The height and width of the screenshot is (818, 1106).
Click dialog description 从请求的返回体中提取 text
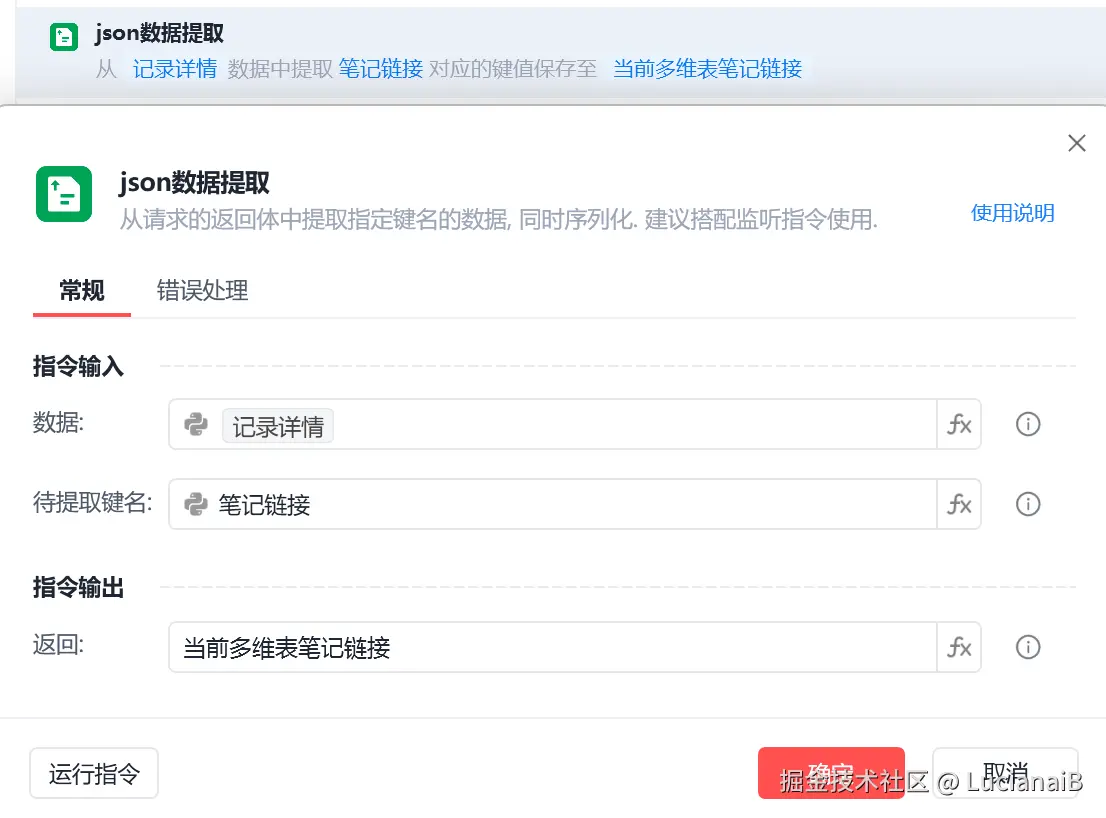(x=499, y=220)
